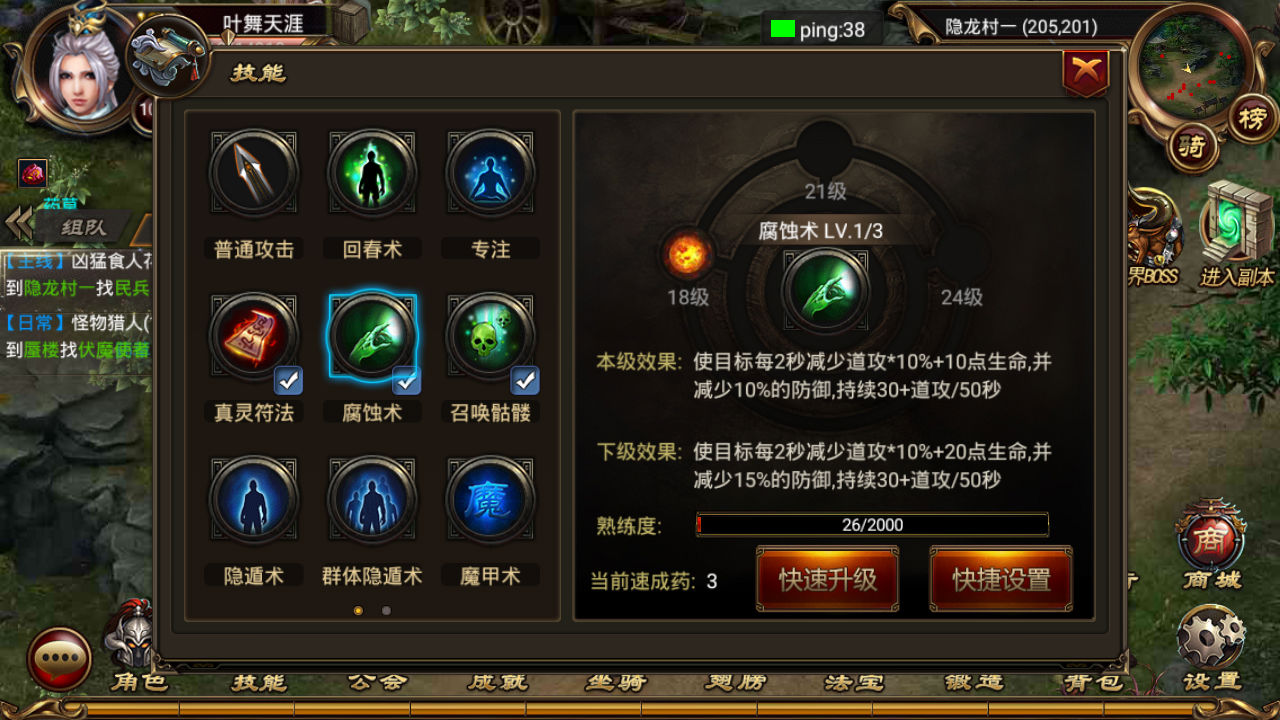The width and height of the screenshot is (1280, 720).
Task: Switch to second skill page dot
Action: (386, 609)
